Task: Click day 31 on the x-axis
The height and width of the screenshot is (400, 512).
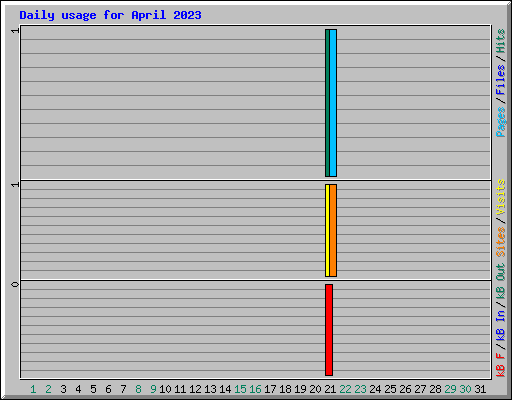Action: [x=480, y=389]
